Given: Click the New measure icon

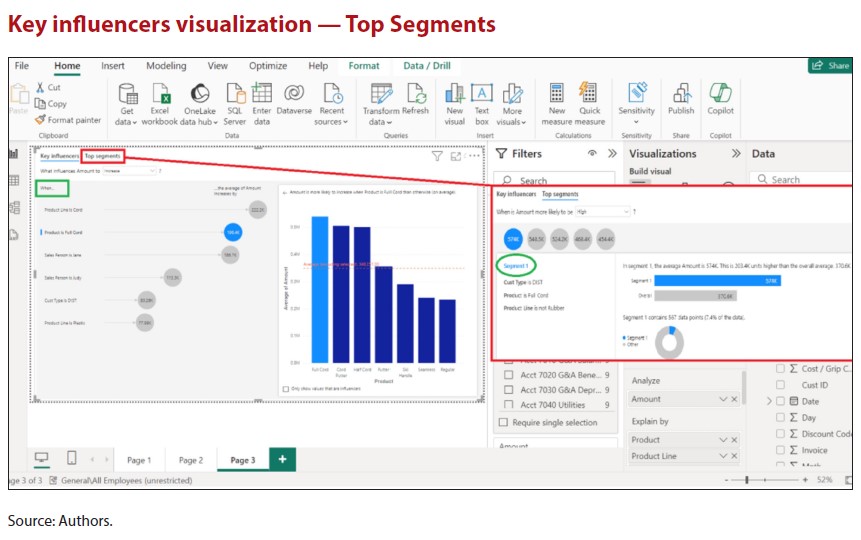Looking at the screenshot, I should (x=557, y=94).
